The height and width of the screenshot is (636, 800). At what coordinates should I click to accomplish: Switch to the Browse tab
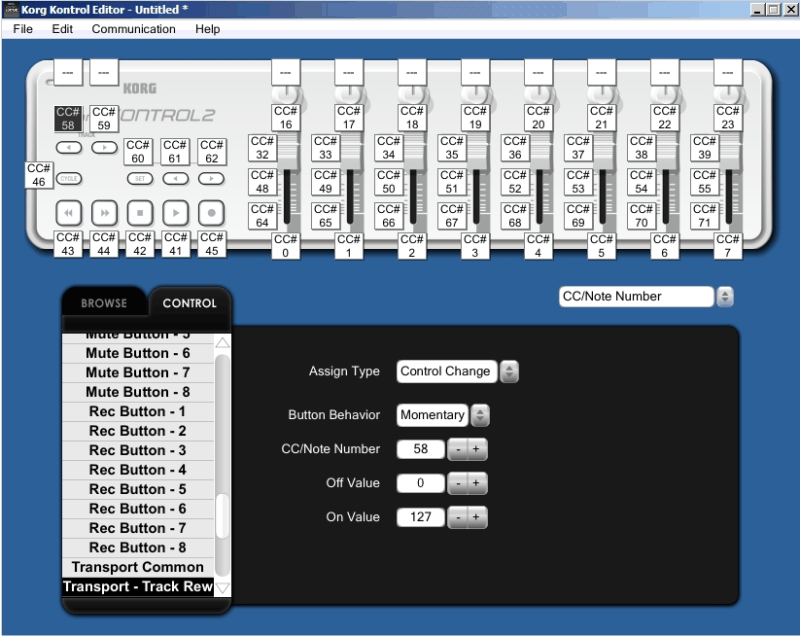point(104,303)
